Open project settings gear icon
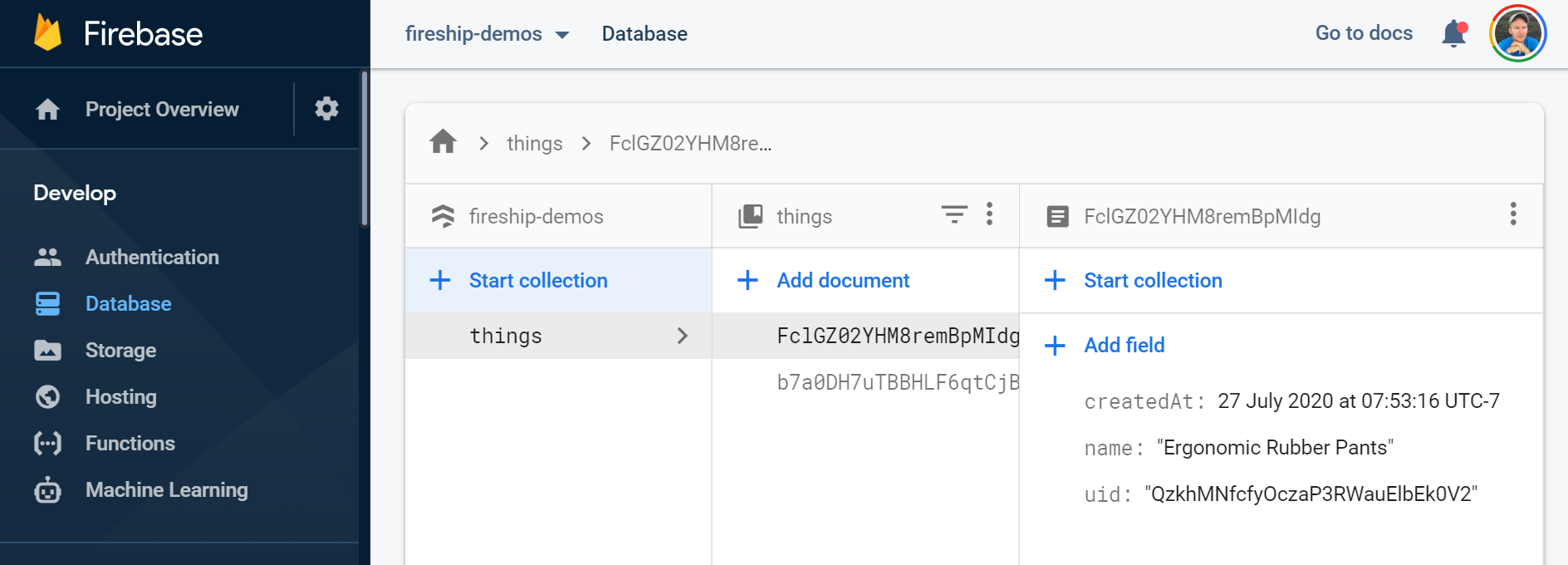This screenshot has width=1568, height=565. pos(326,109)
